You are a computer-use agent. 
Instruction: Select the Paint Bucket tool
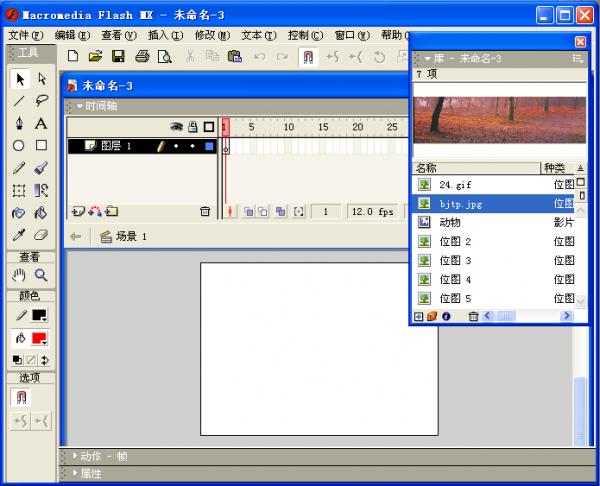(x=41, y=213)
